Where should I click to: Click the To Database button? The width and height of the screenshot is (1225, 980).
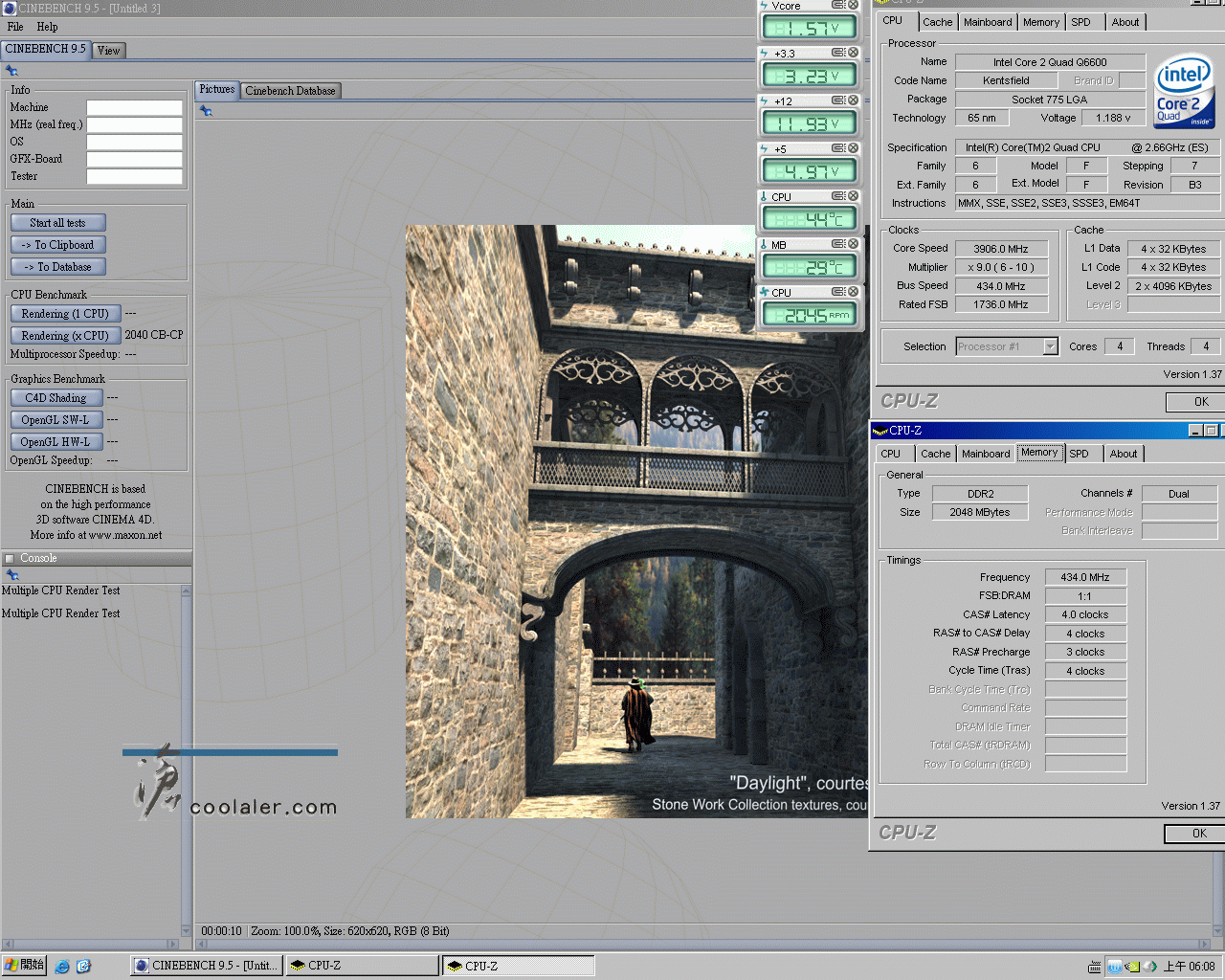(x=57, y=267)
